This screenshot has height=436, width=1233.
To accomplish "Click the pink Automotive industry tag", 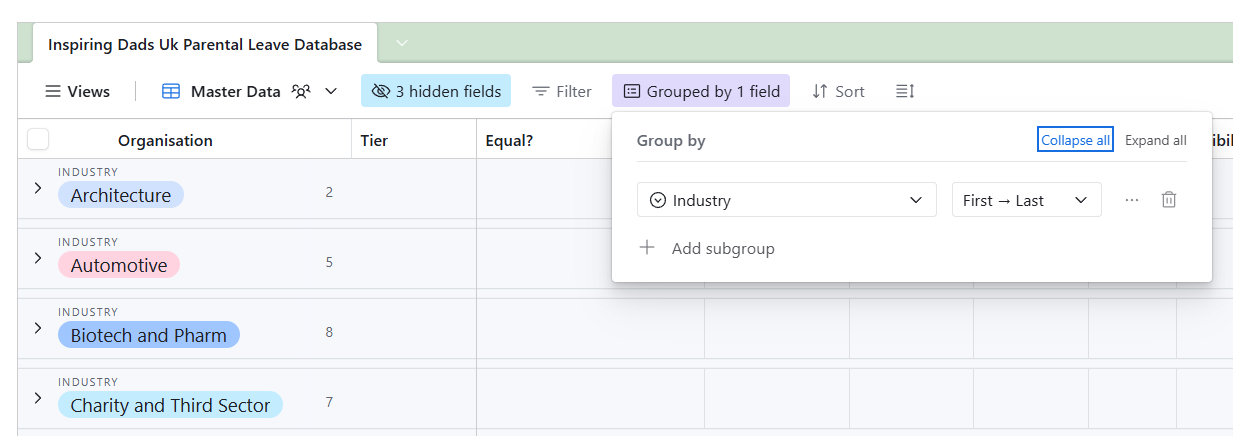I will click(119, 265).
